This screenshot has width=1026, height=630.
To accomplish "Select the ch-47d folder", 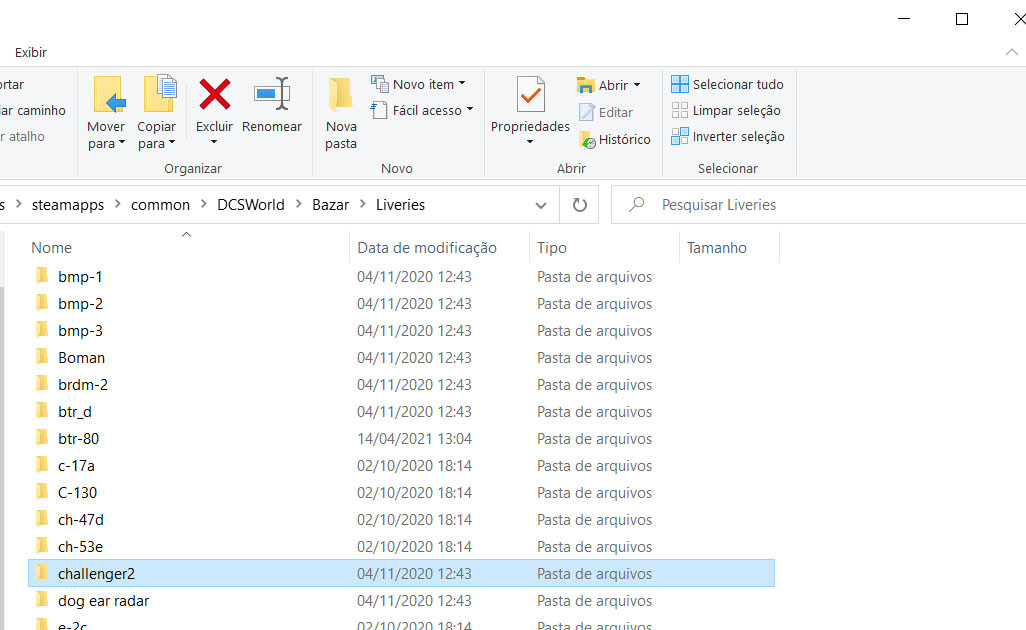I will pos(80,519).
